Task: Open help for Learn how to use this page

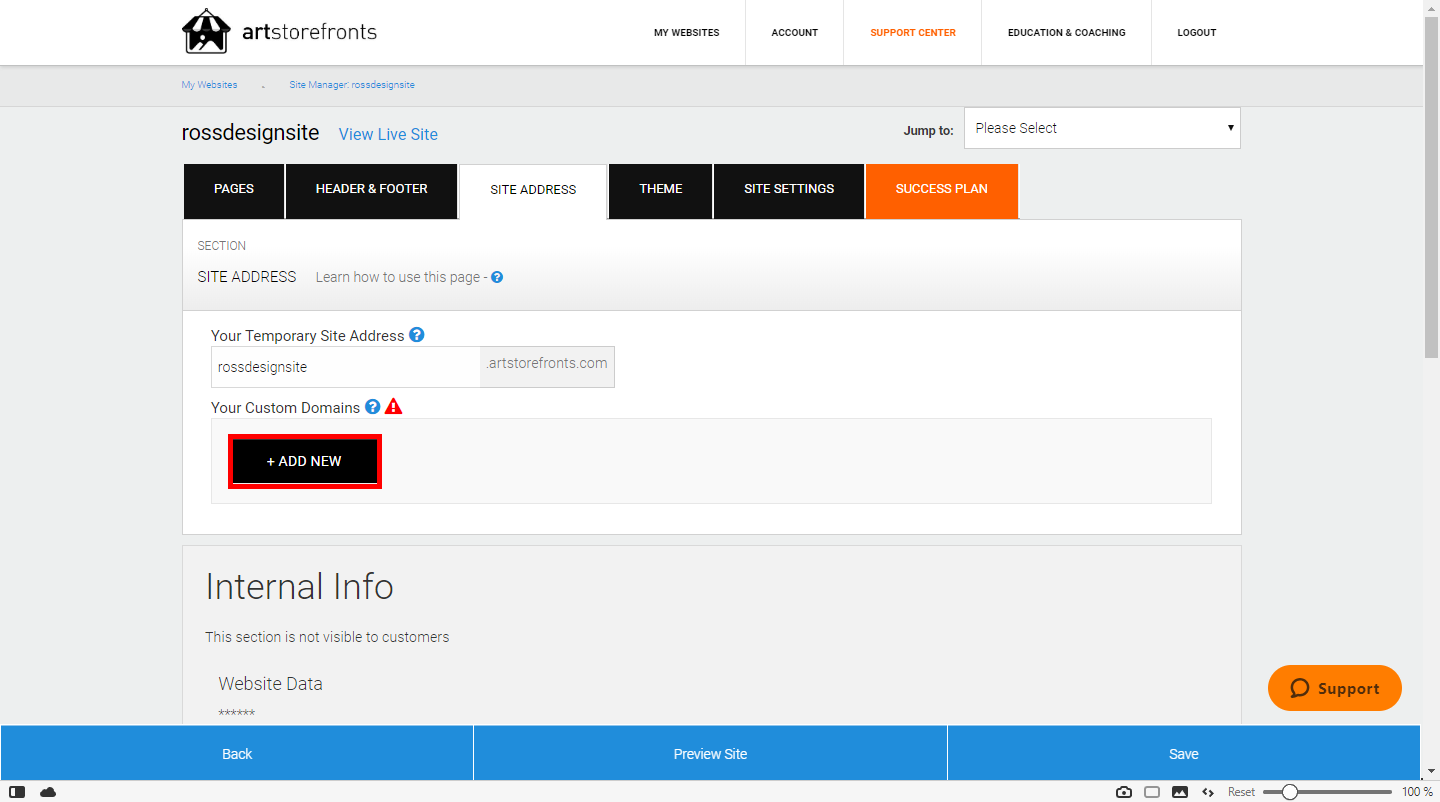Action: tap(497, 277)
